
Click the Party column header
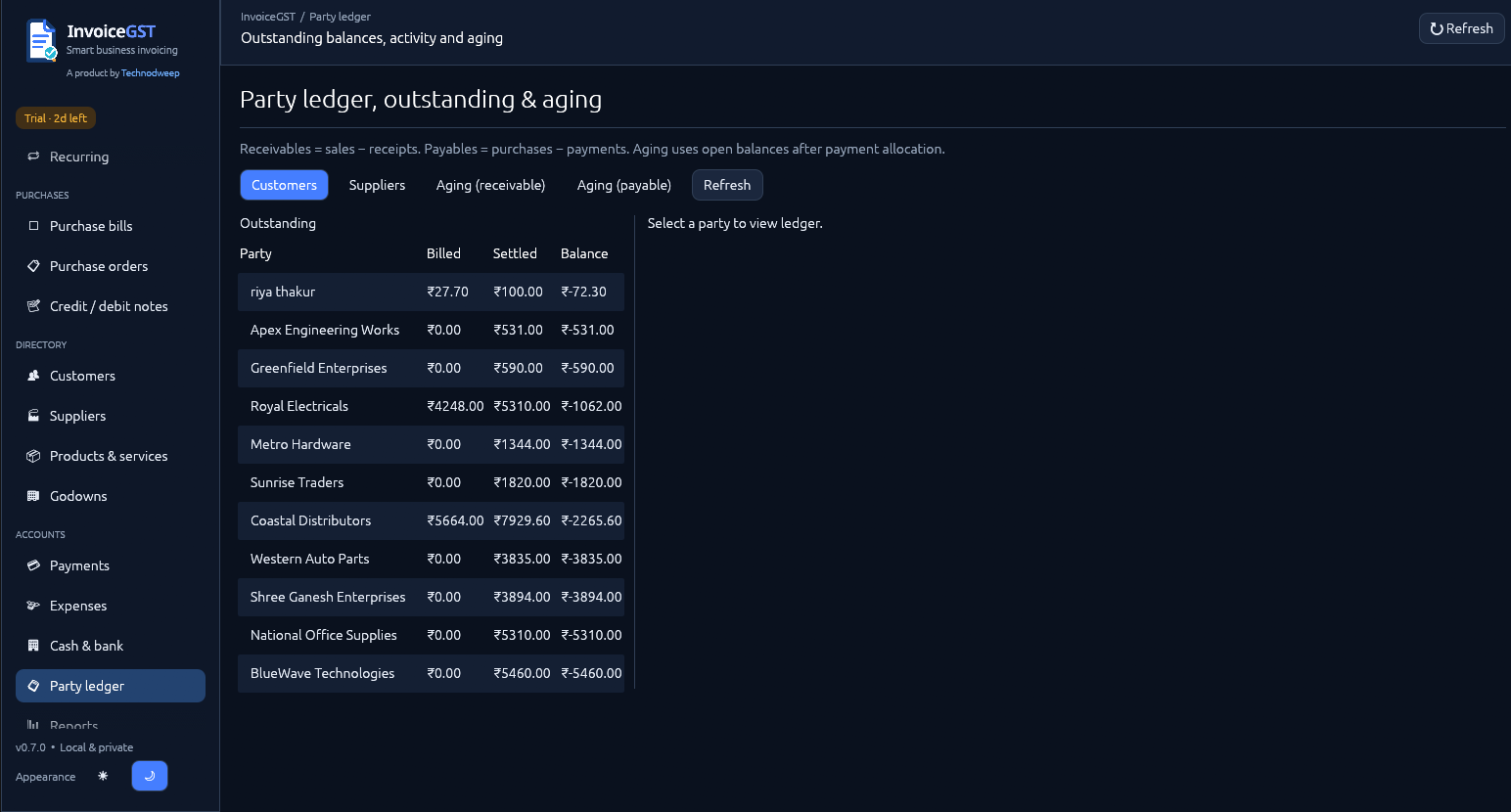(x=255, y=253)
